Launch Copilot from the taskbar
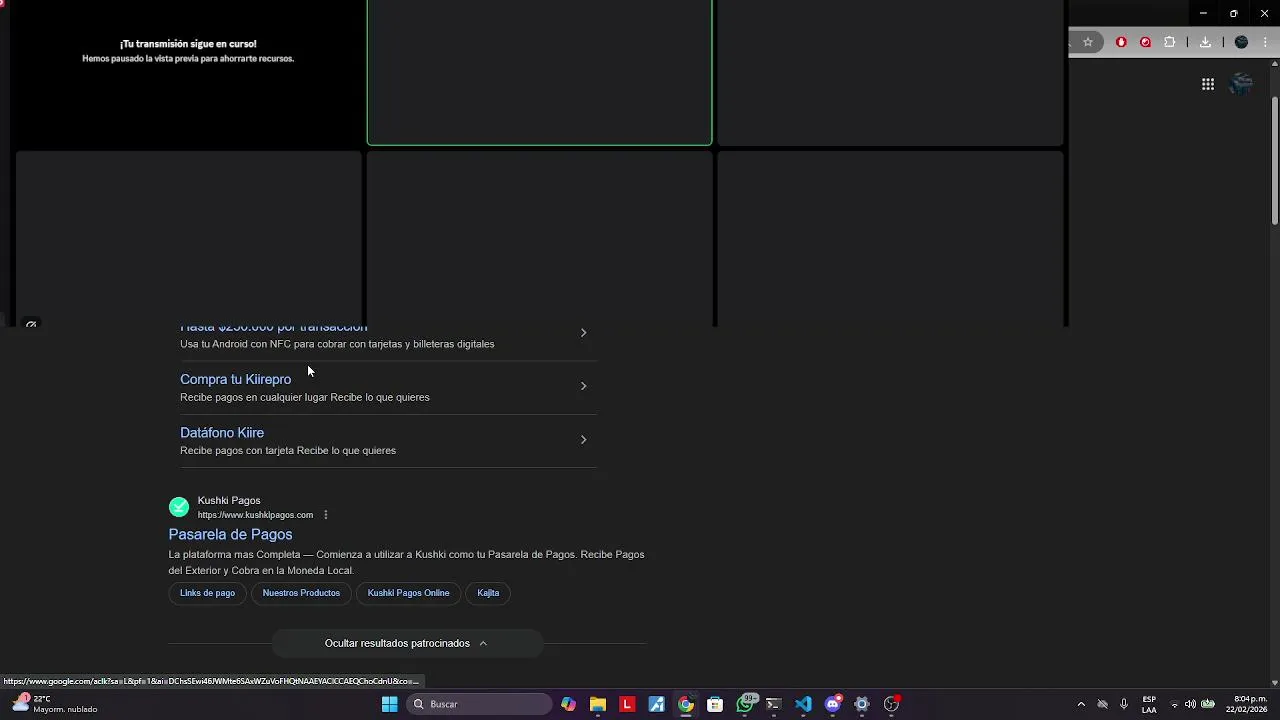This screenshot has width=1280, height=720. (x=568, y=704)
